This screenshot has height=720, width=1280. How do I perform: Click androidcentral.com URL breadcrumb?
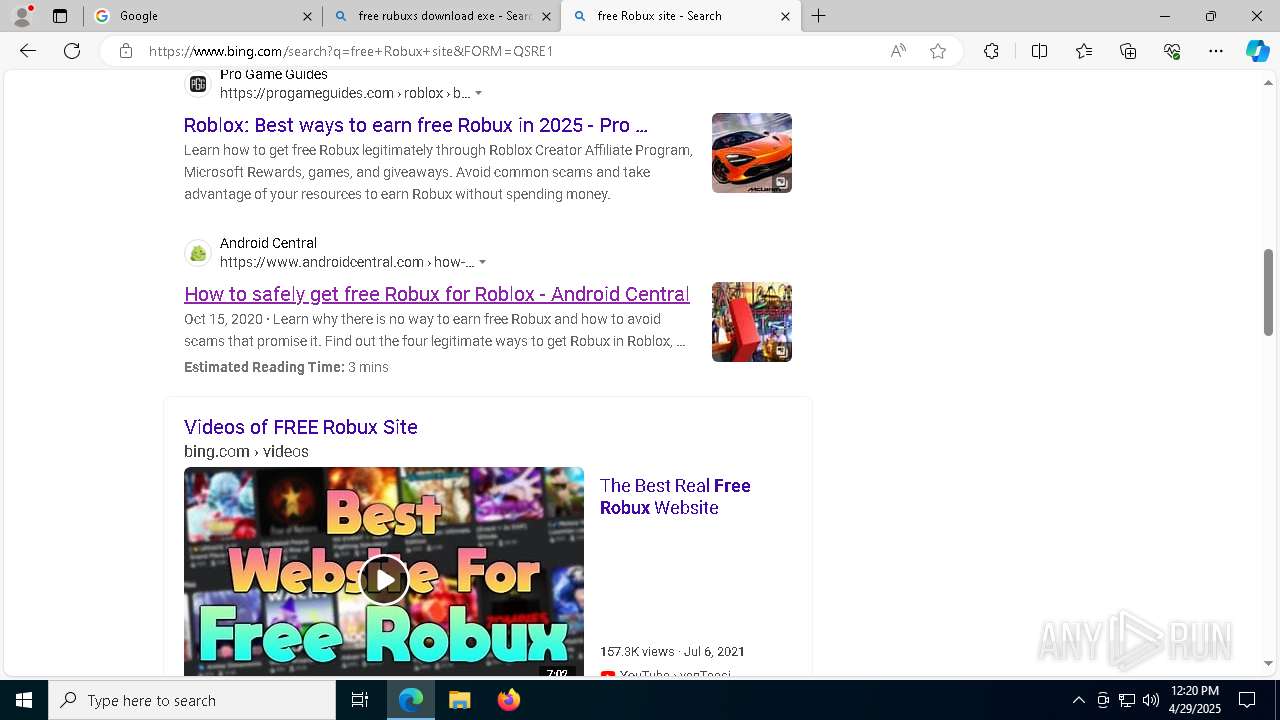(347, 262)
